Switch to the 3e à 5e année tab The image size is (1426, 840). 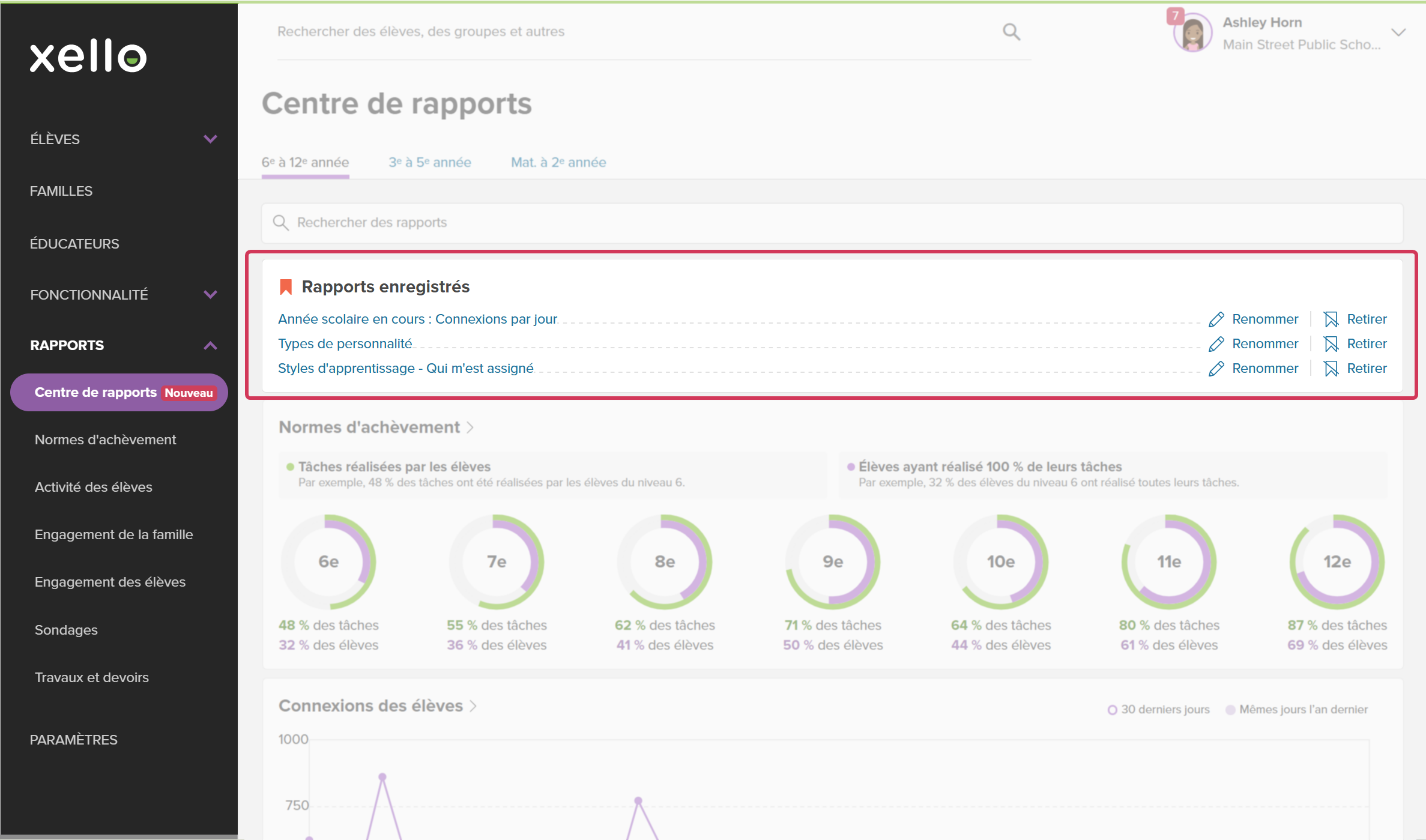point(430,163)
